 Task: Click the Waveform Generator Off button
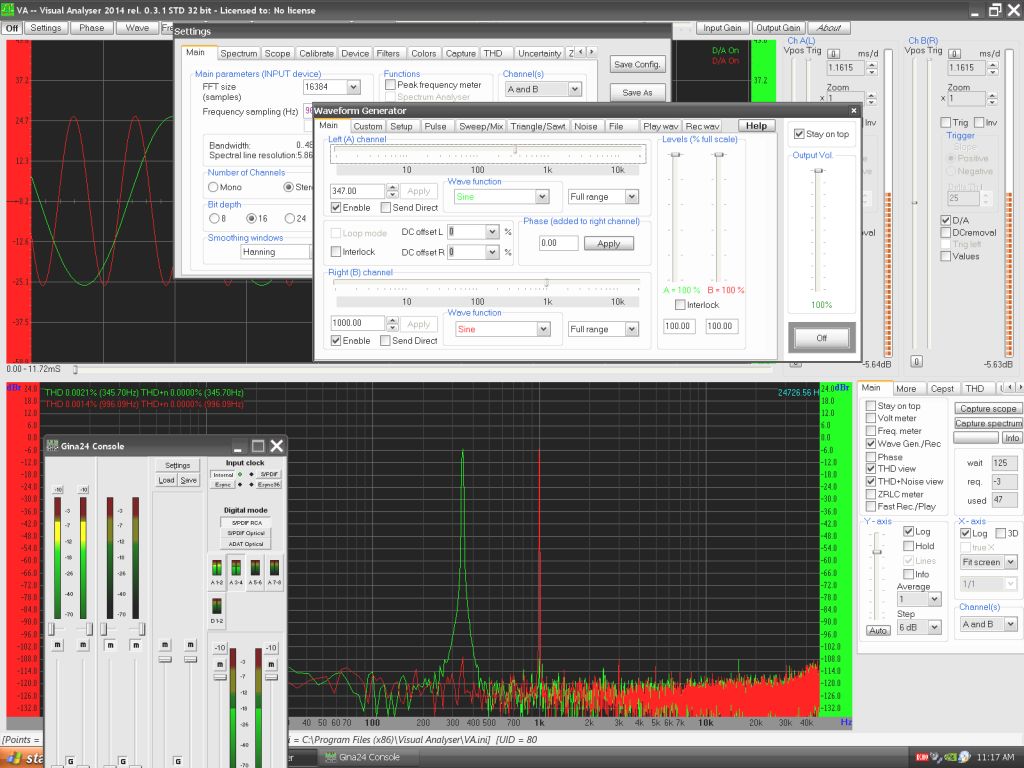[x=822, y=338]
